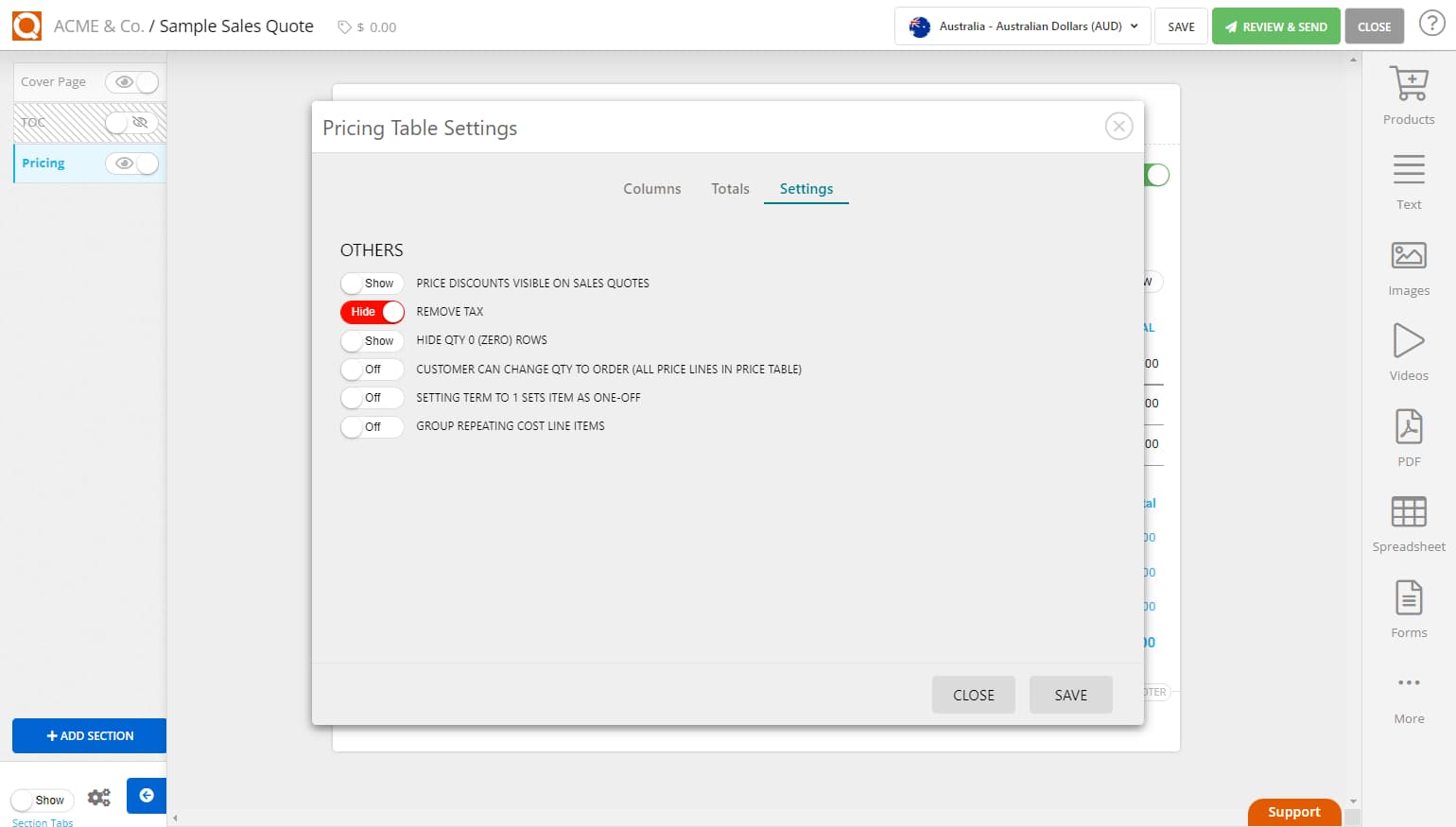1456x827 pixels.
Task: Toggle Cover Page visibility
Action: coord(132,82)
